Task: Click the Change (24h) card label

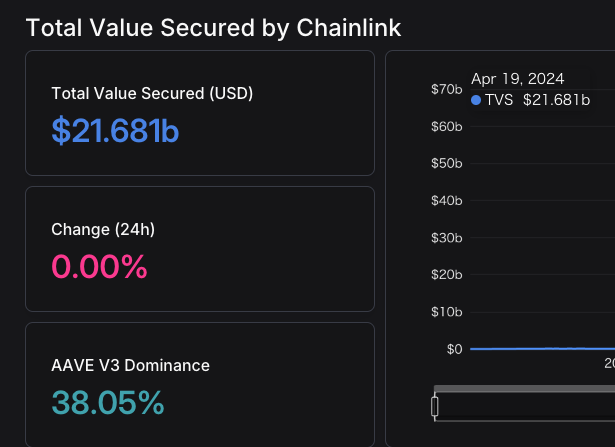Action: [x=103, y=230]
